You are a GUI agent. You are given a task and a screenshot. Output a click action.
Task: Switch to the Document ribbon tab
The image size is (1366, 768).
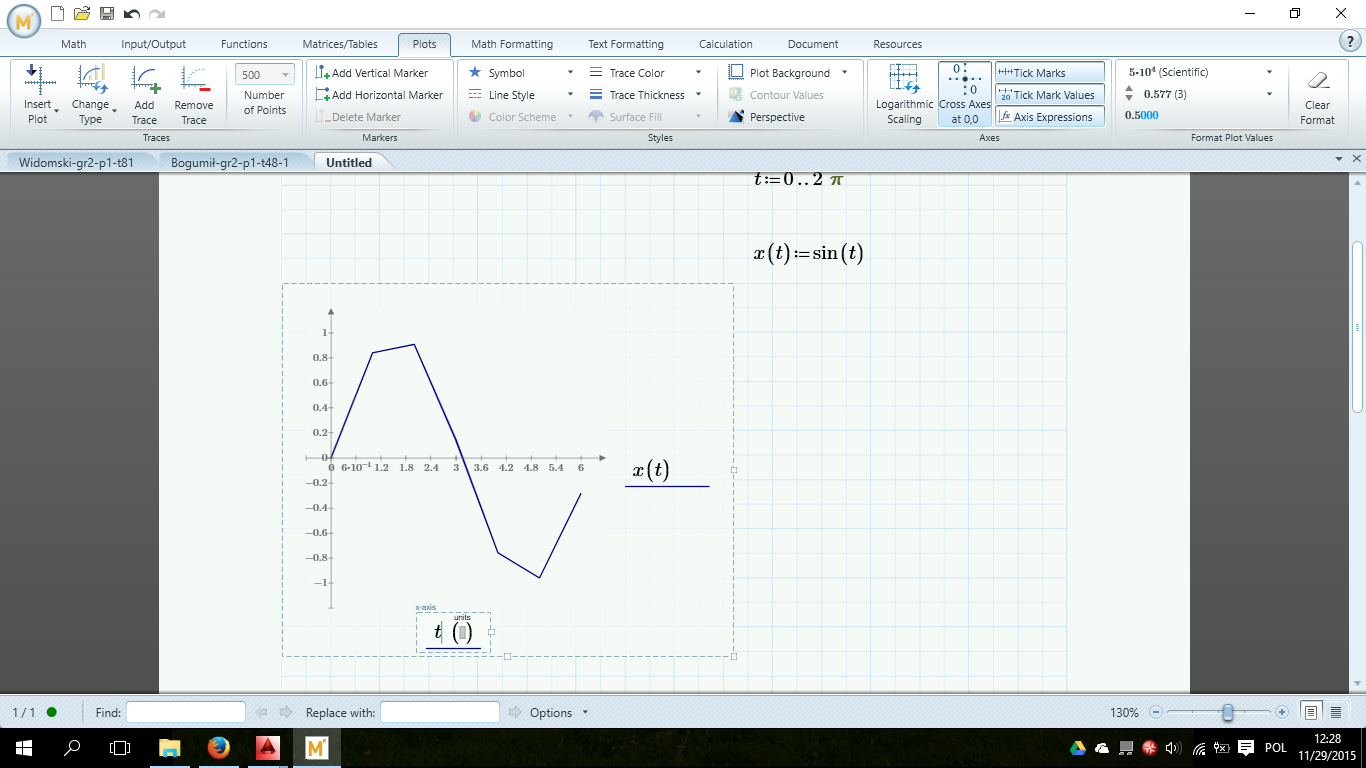[813, 44]
